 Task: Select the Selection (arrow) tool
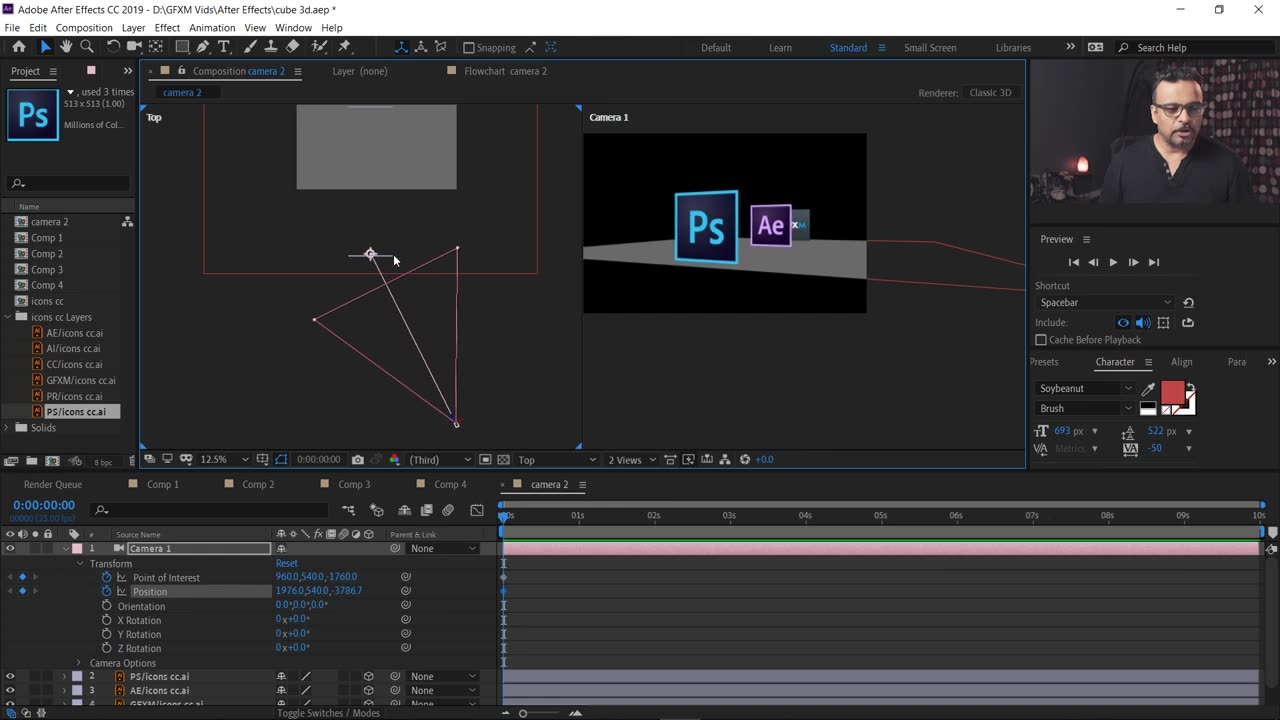[45, 47]
